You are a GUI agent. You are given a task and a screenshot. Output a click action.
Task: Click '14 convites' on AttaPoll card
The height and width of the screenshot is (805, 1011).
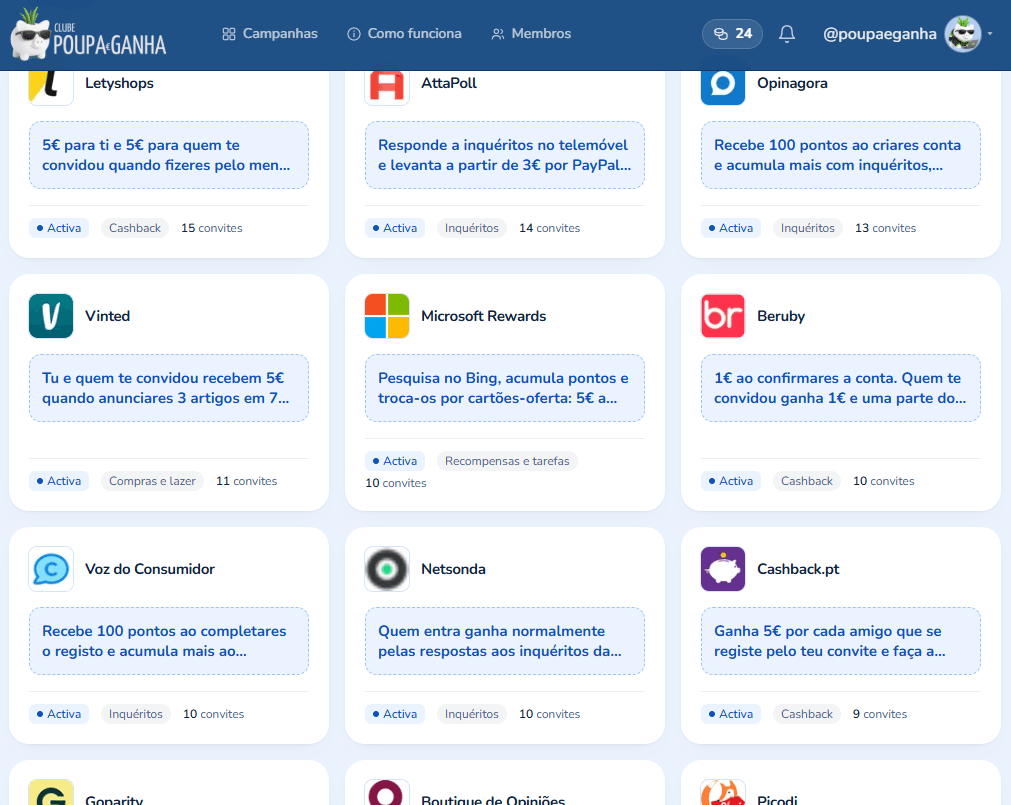(549, 228)
